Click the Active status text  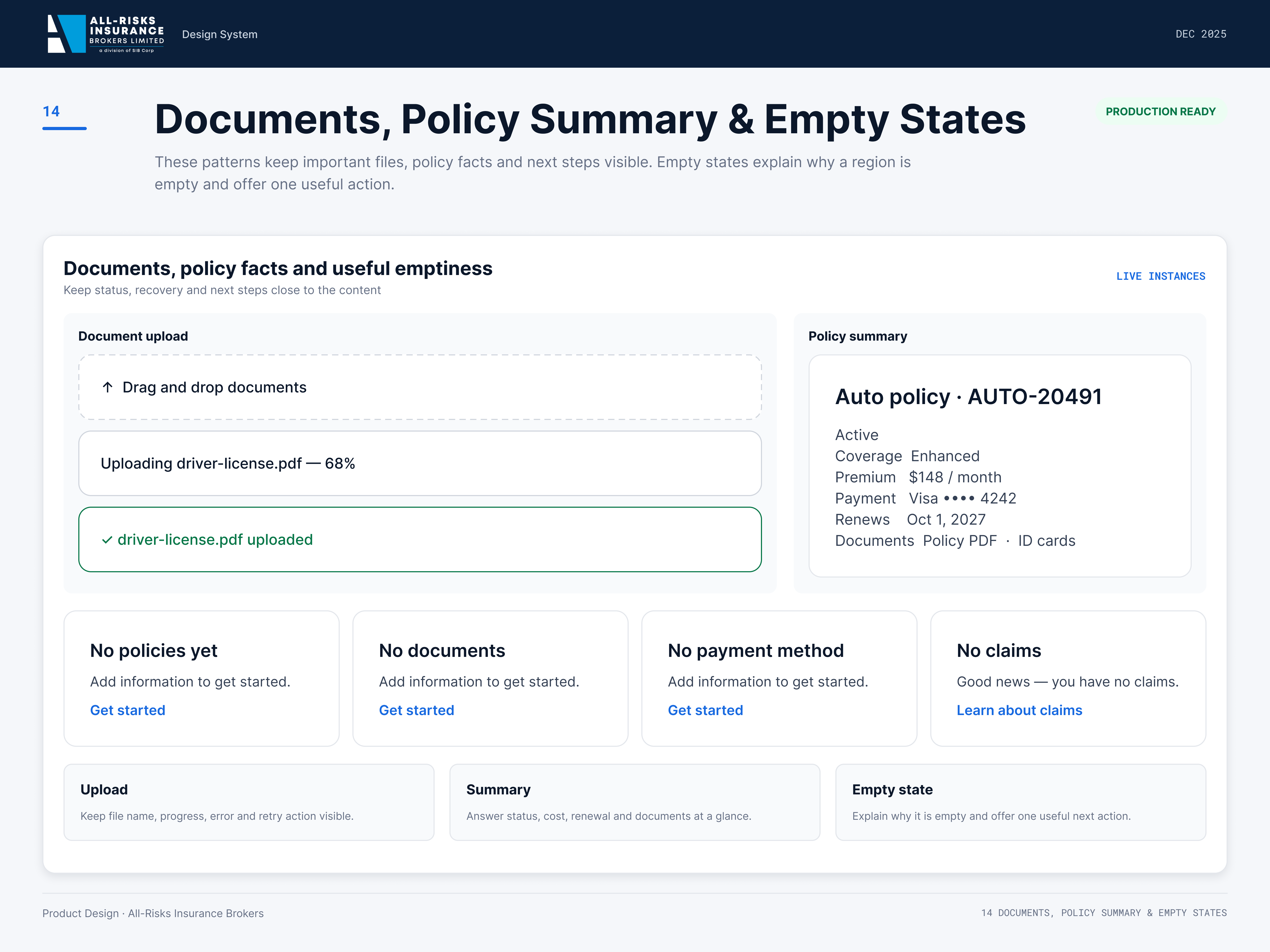click(x=857, y=435)
